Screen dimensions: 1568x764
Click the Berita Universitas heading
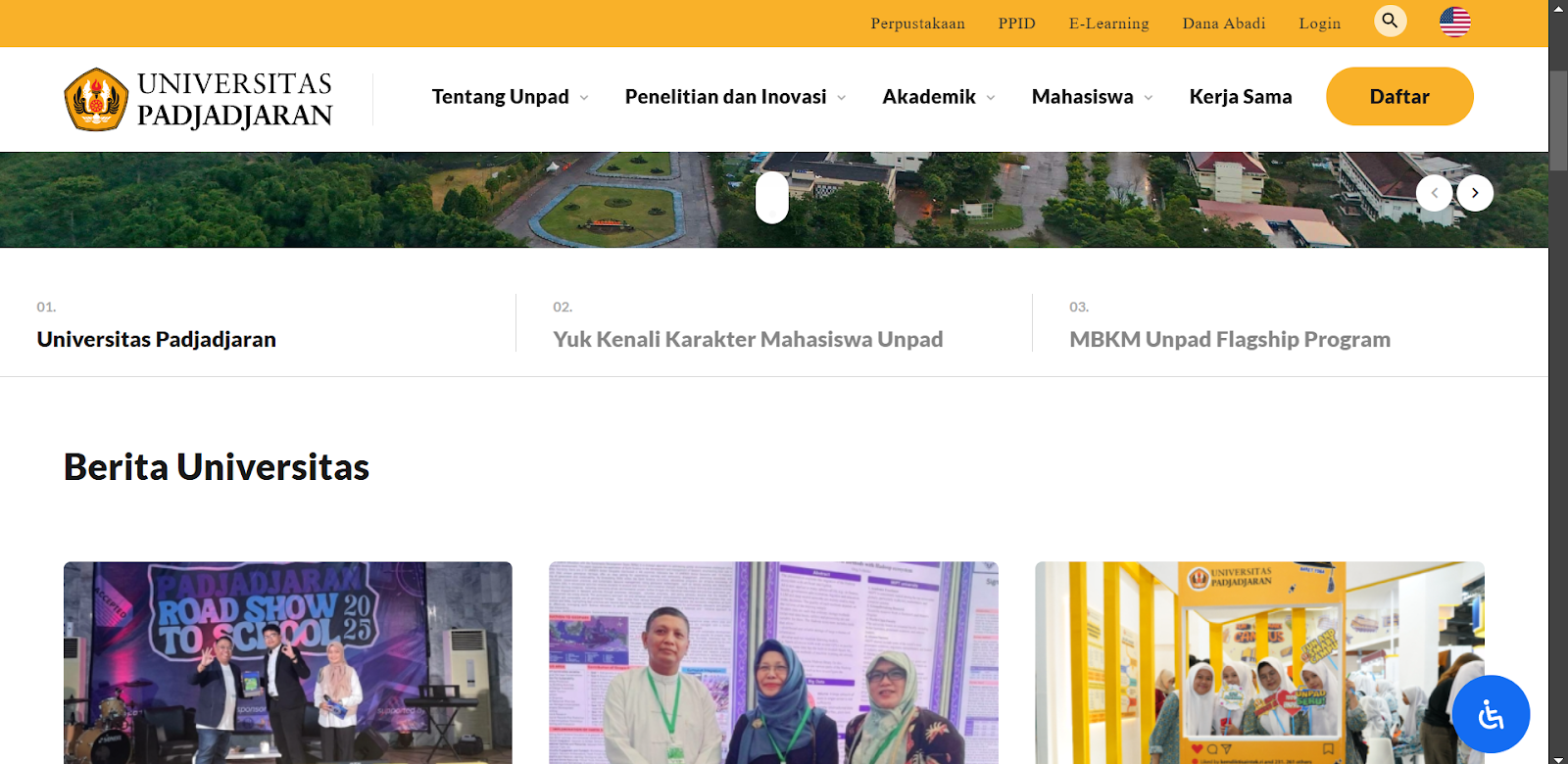coord(217,467)
